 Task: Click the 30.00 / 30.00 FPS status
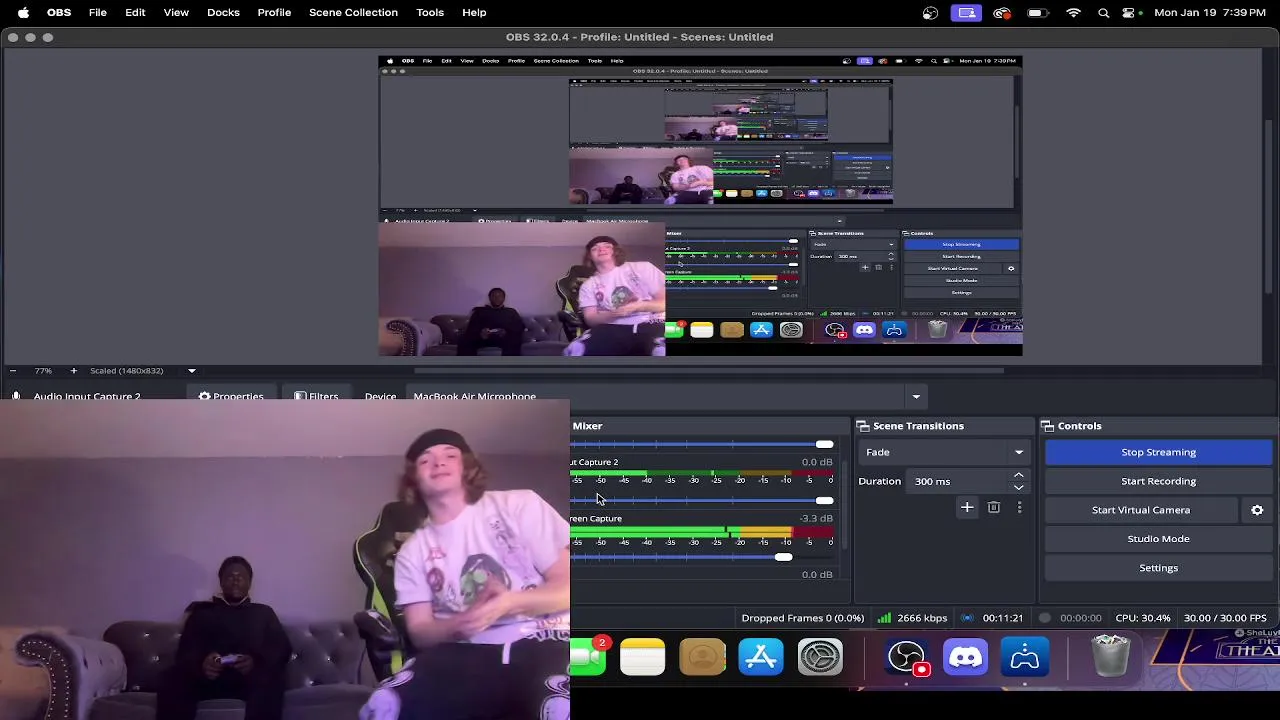tap(1225, 618)
